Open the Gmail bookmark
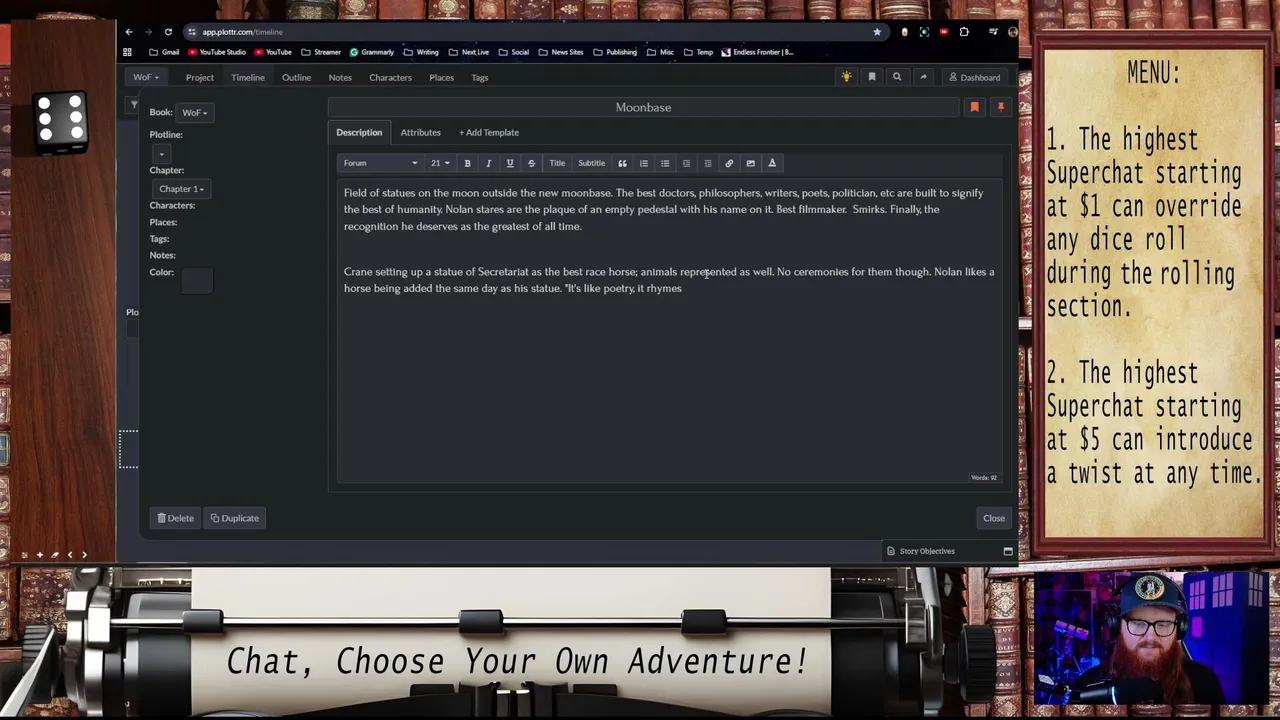Image resolution: width=1280 pixels, height=720 pixels. 164,52
